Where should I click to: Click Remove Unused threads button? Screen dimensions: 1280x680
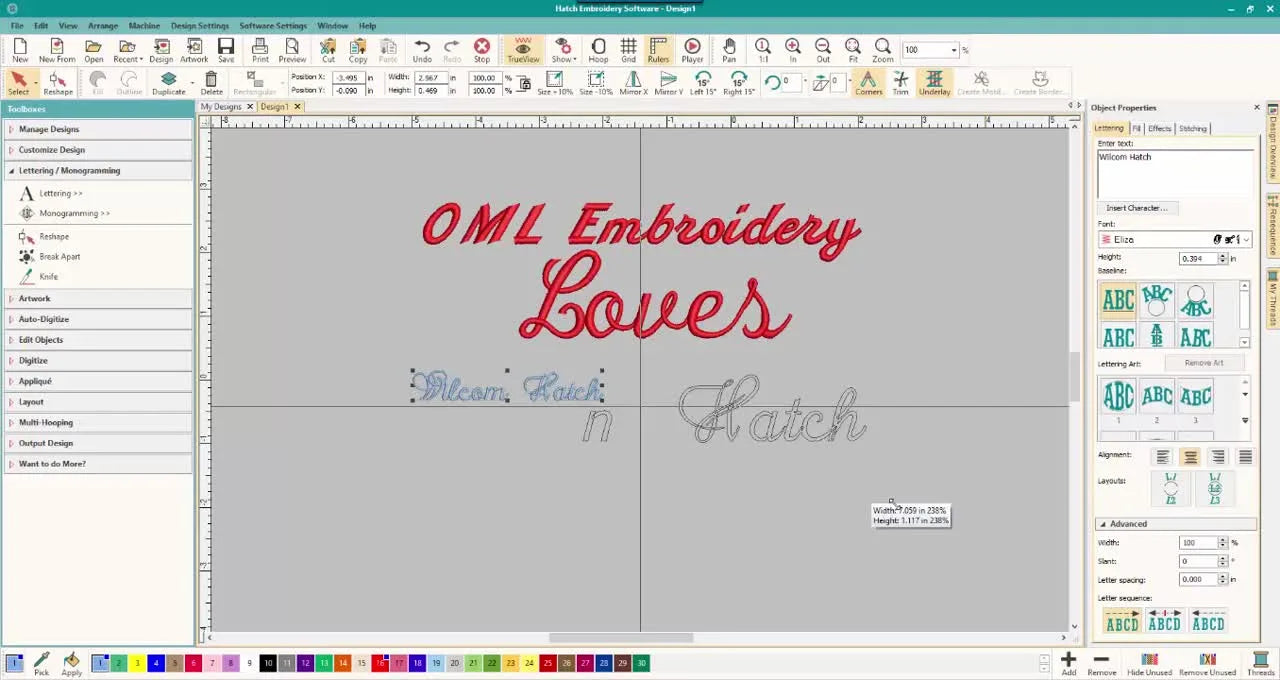click(x=1207, y=661)
